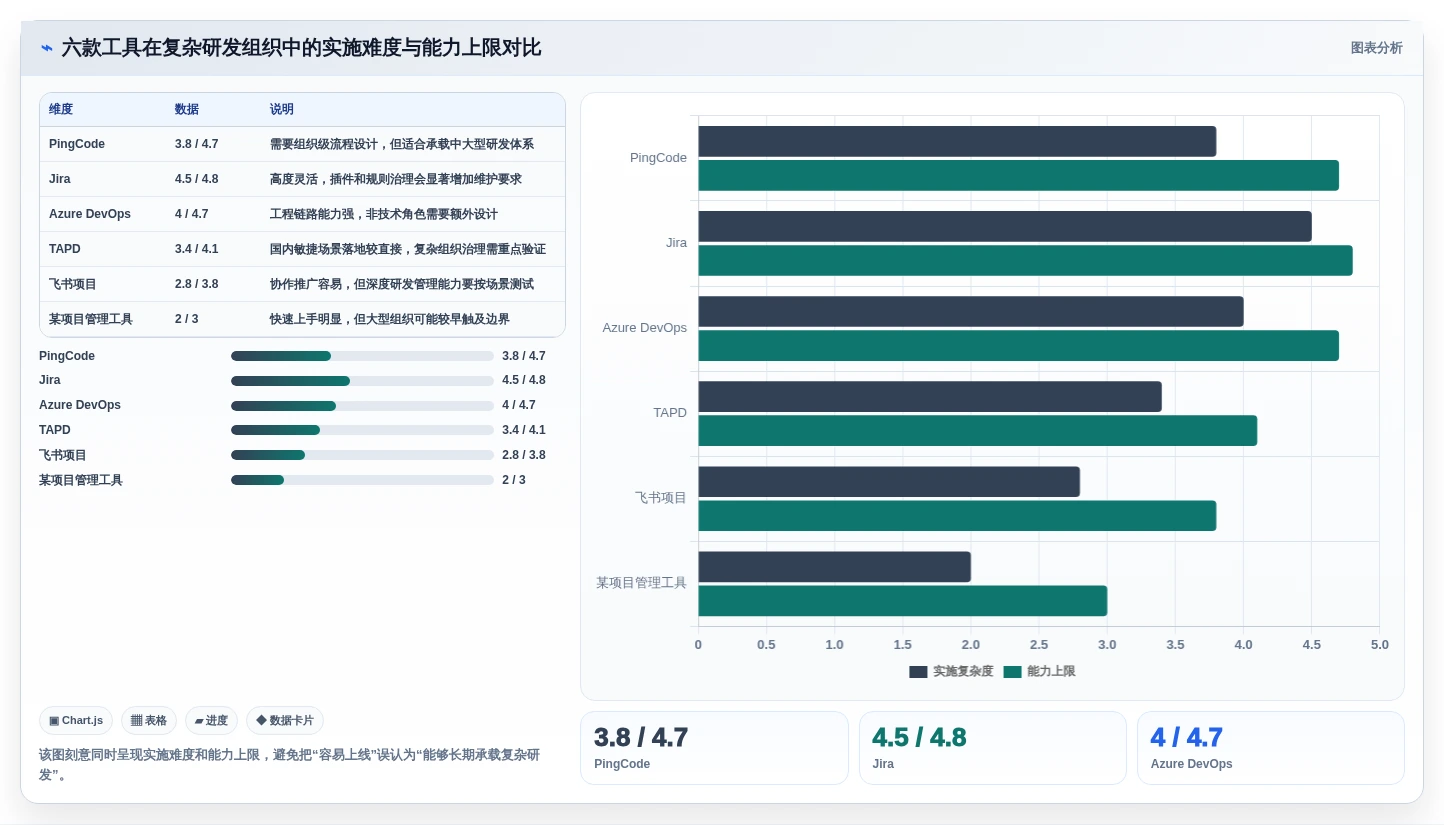Viewport: 1444px width, 825px height.
Task: Click the 2.8 / 3.8 table value
Action: [x=197, y=284]
